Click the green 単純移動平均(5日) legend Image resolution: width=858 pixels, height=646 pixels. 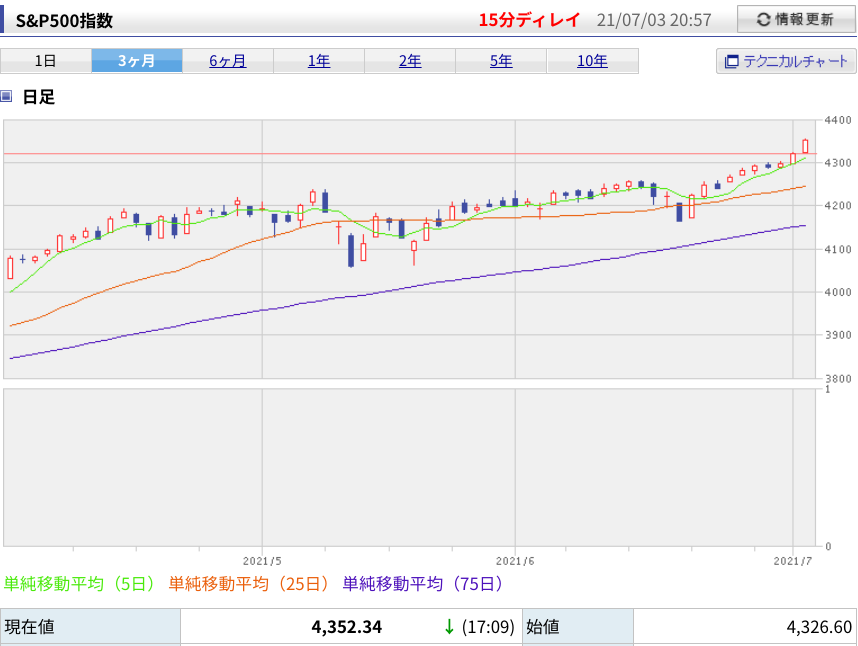click(x=80, y=584)
